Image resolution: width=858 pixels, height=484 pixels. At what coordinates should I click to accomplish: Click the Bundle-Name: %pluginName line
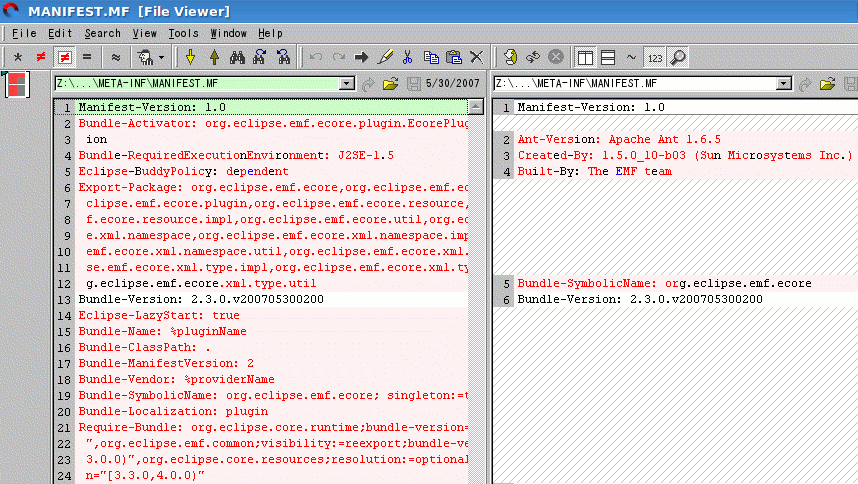(273, 331)
